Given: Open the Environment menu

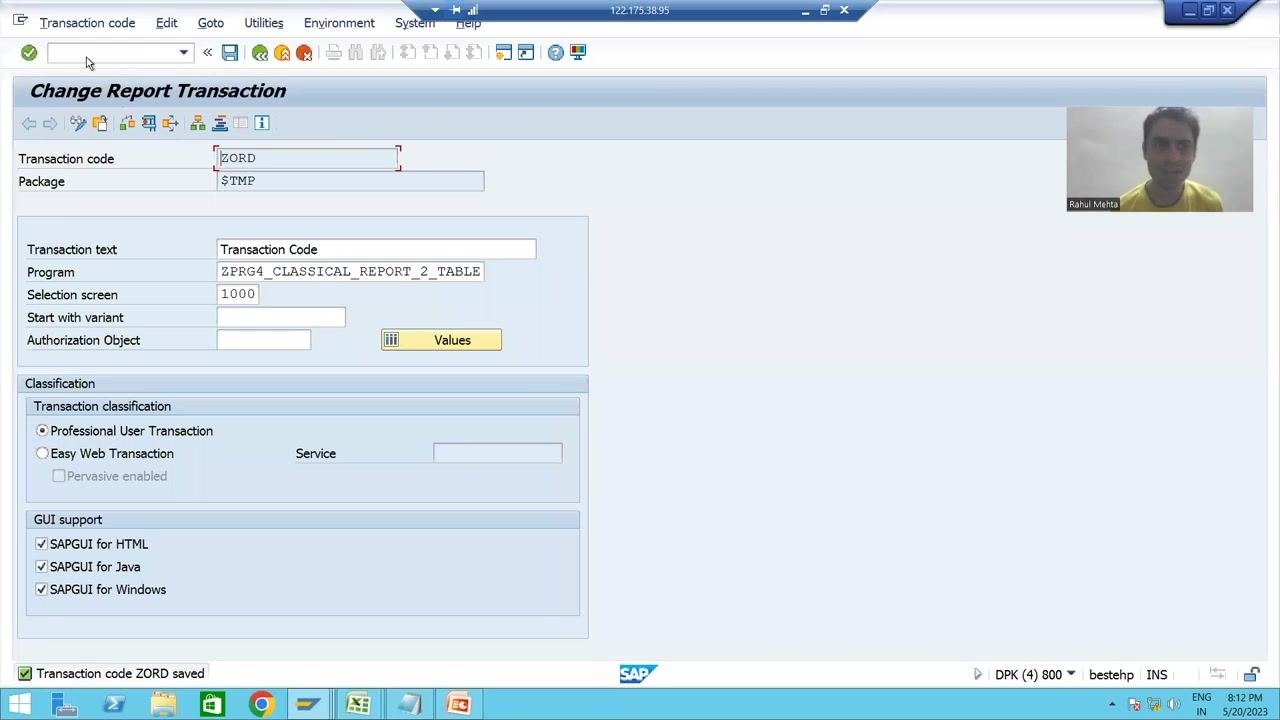Looking at the screenshot, I should click(339, 23).
